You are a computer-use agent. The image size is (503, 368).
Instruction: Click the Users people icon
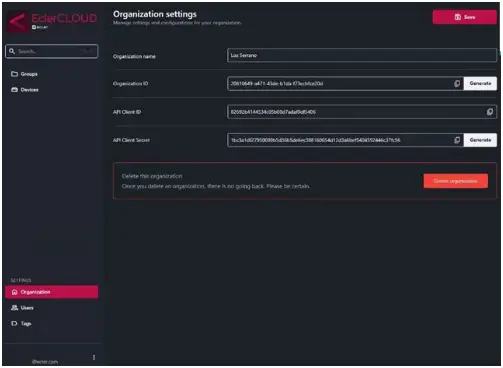tap(14, 308)
